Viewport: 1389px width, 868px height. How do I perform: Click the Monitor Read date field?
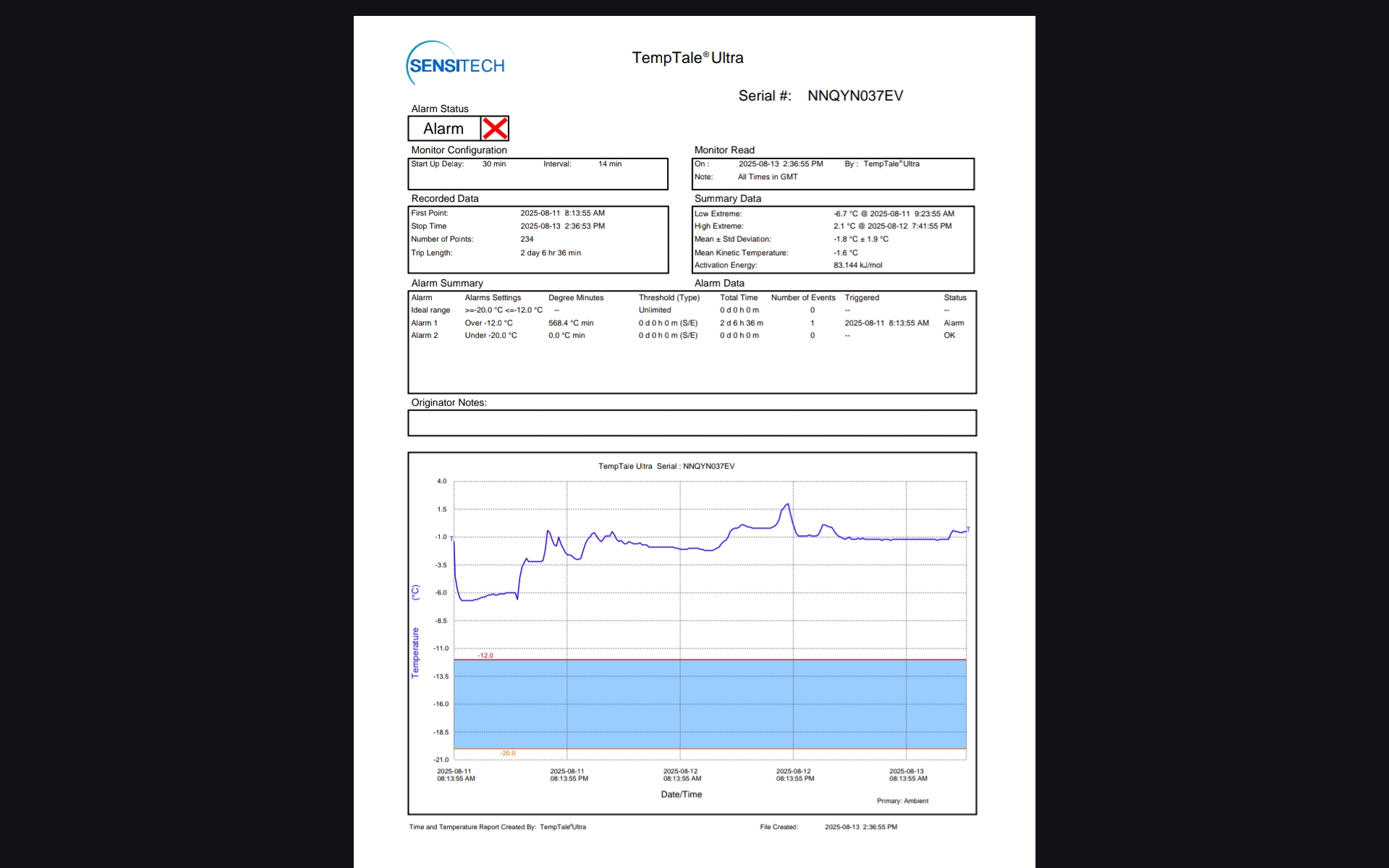[781, 164]
